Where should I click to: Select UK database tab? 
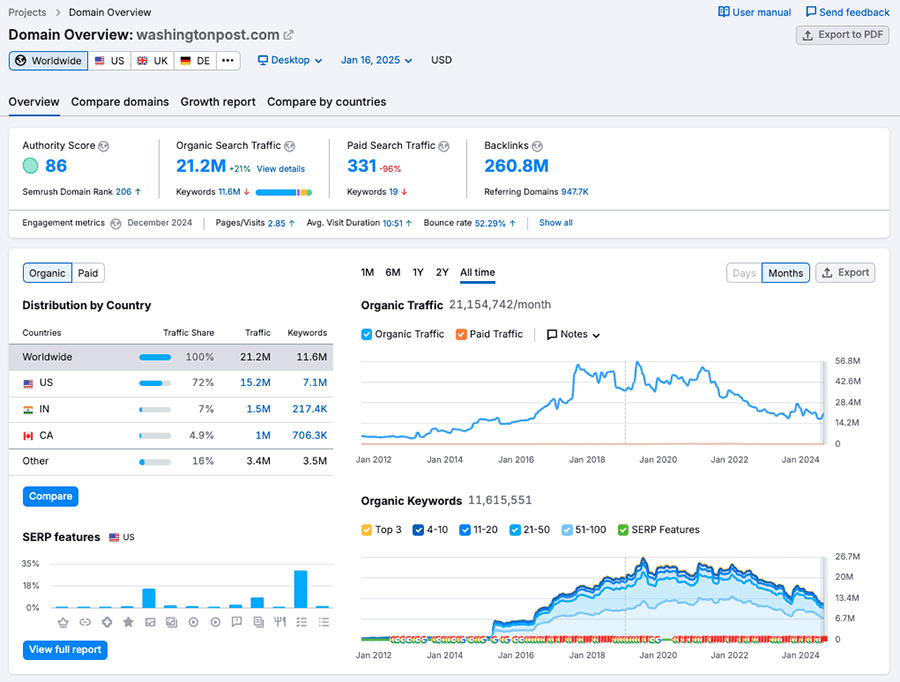point(152,61)
